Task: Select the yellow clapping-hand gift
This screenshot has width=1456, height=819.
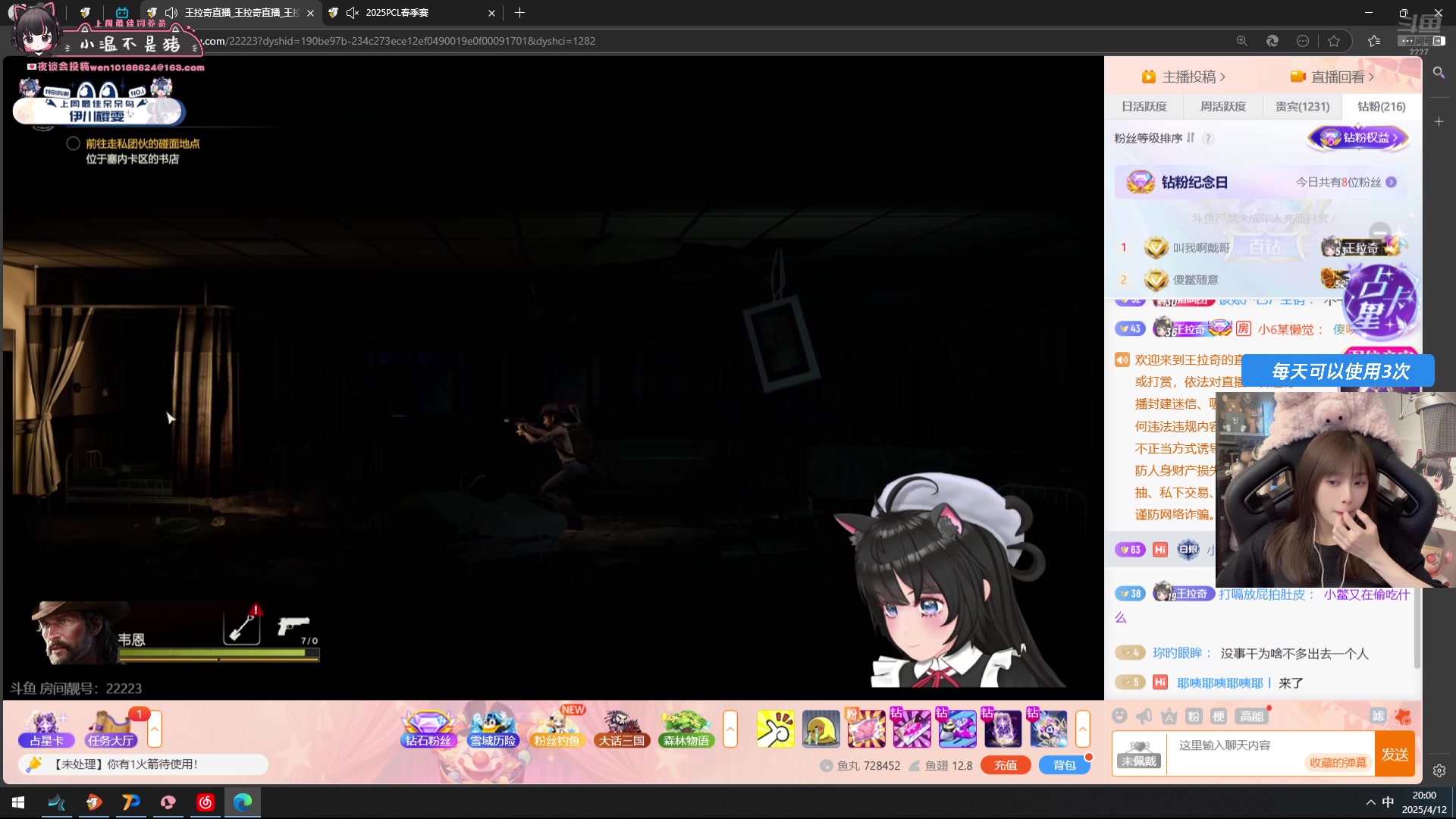Action: coord(775,729)
